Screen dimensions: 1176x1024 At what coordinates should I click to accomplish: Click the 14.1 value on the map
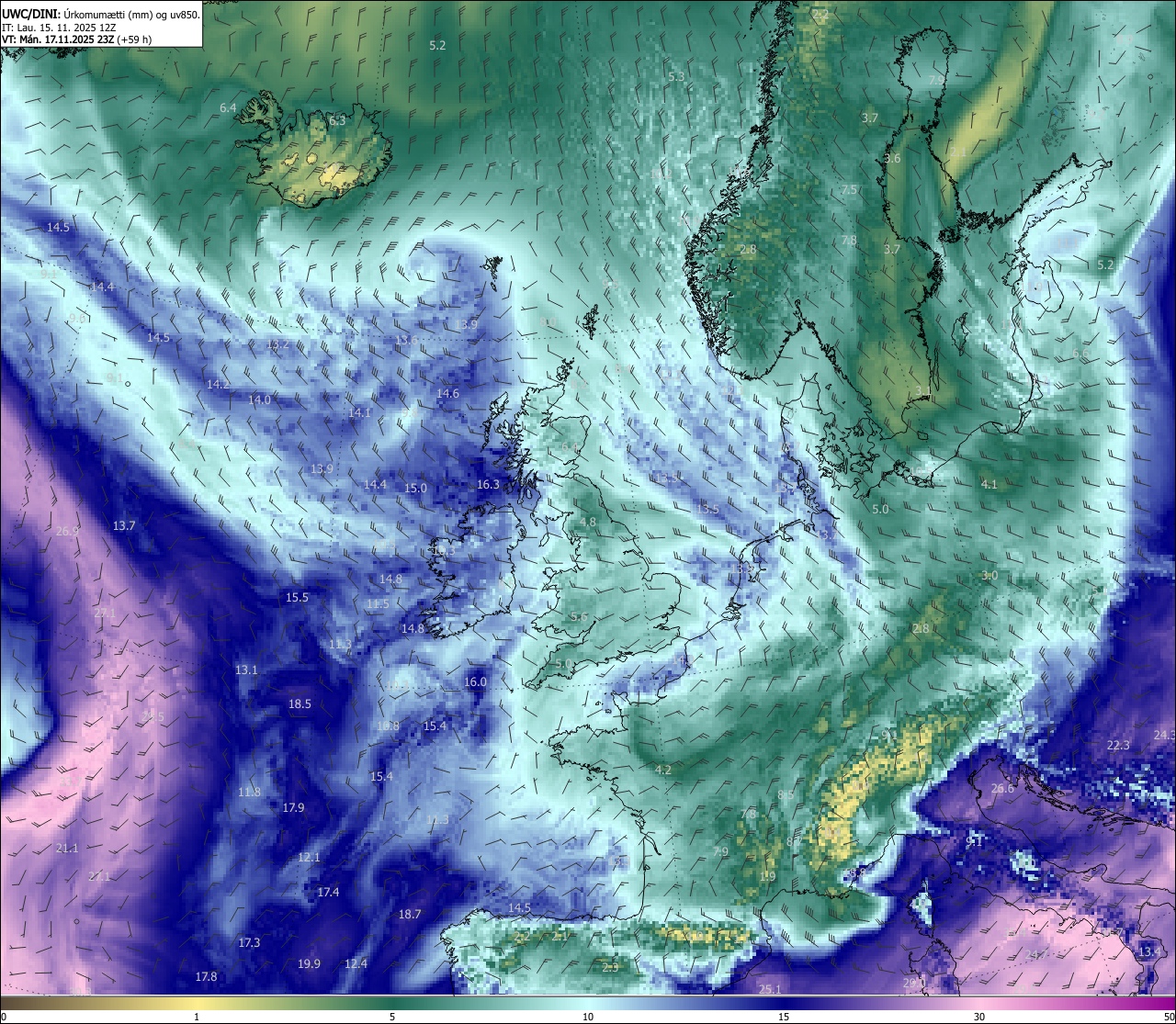pyautogui.click(x=359, y=413)
